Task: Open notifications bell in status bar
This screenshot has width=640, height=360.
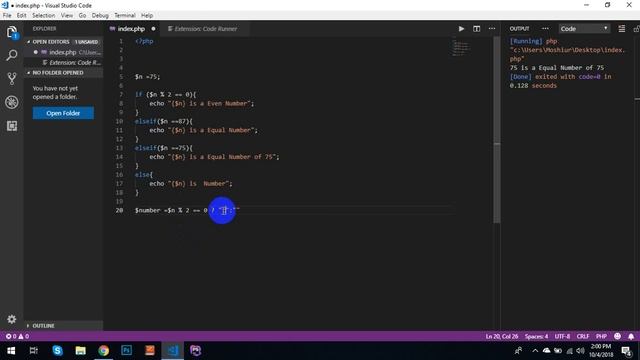Action: click(631, 336)
